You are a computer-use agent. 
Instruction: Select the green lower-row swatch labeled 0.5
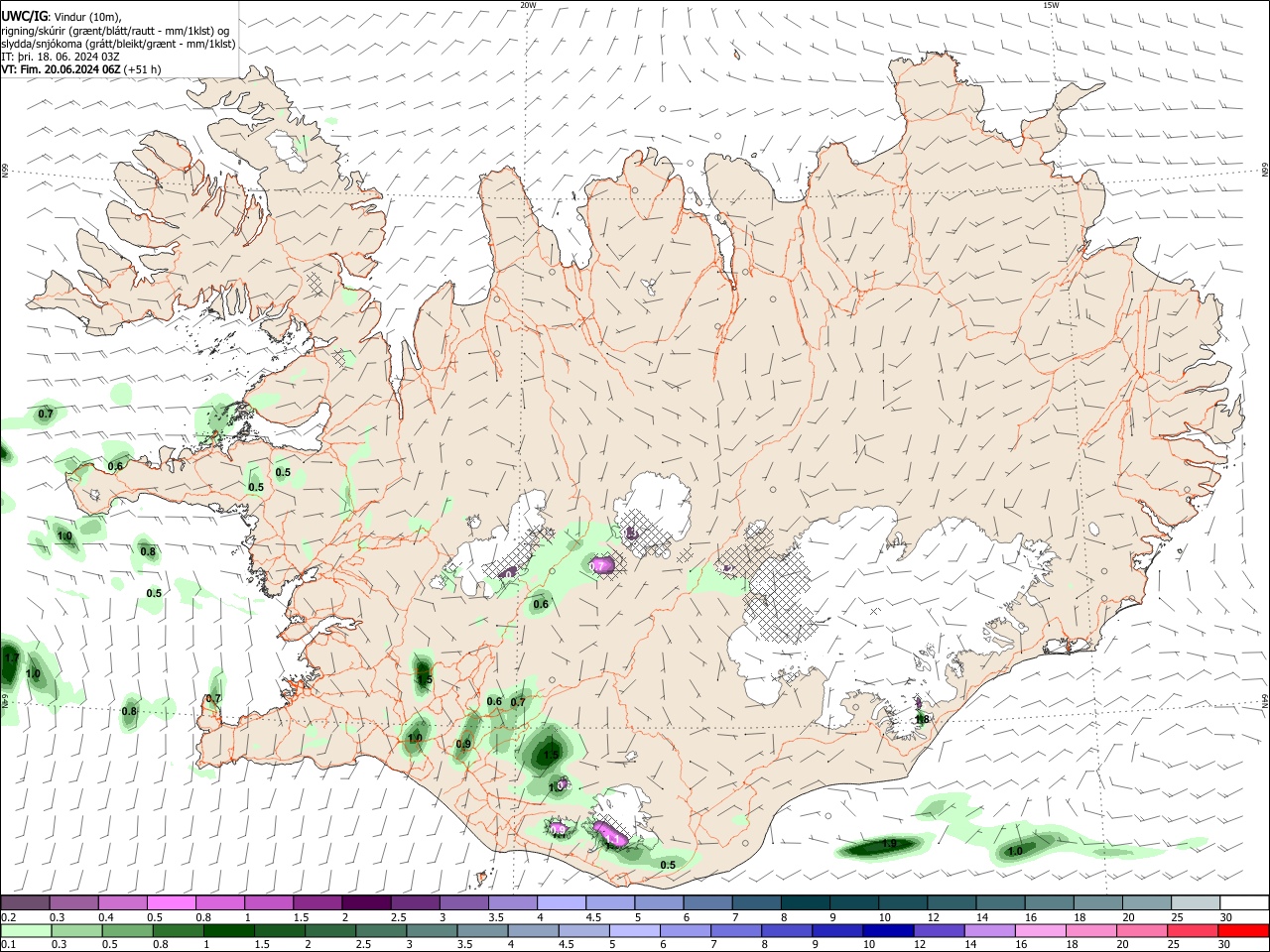pyautogui.click(x=128, y=930)
